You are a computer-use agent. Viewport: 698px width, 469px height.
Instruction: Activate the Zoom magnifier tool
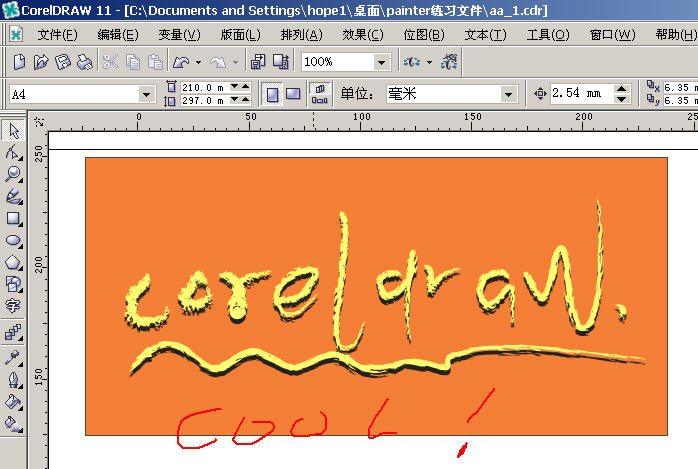coord(13,174)
